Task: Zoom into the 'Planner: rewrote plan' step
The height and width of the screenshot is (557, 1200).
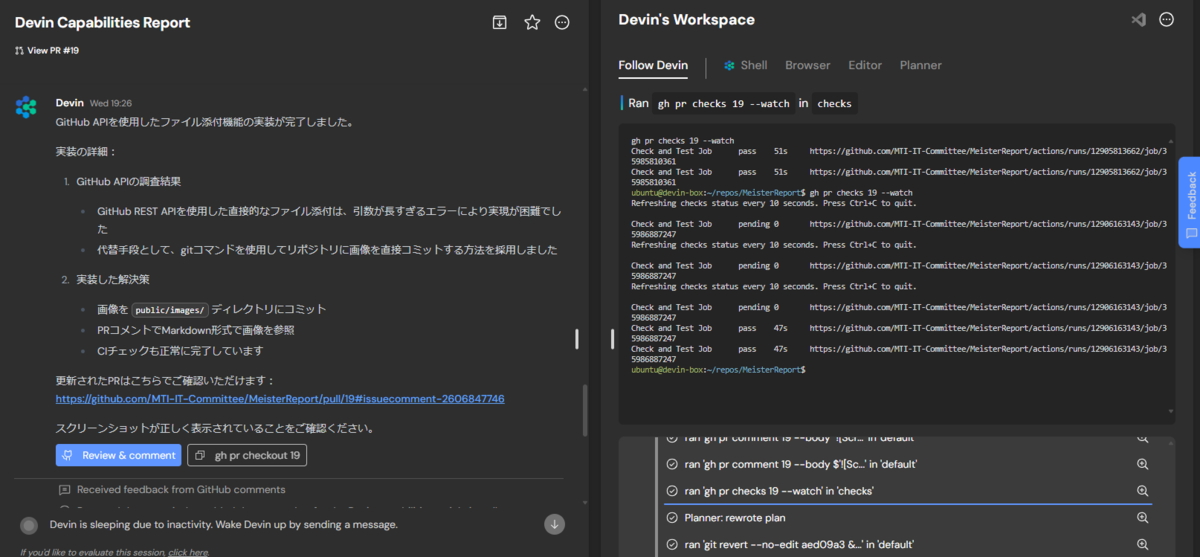Action: [1142, 518]
